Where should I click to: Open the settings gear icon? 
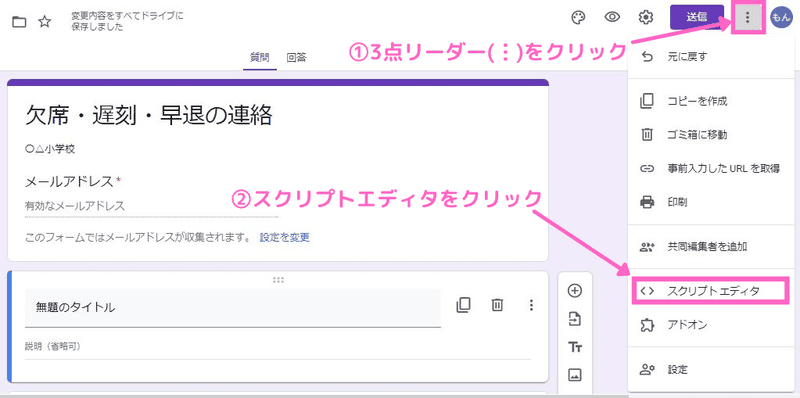646,17
